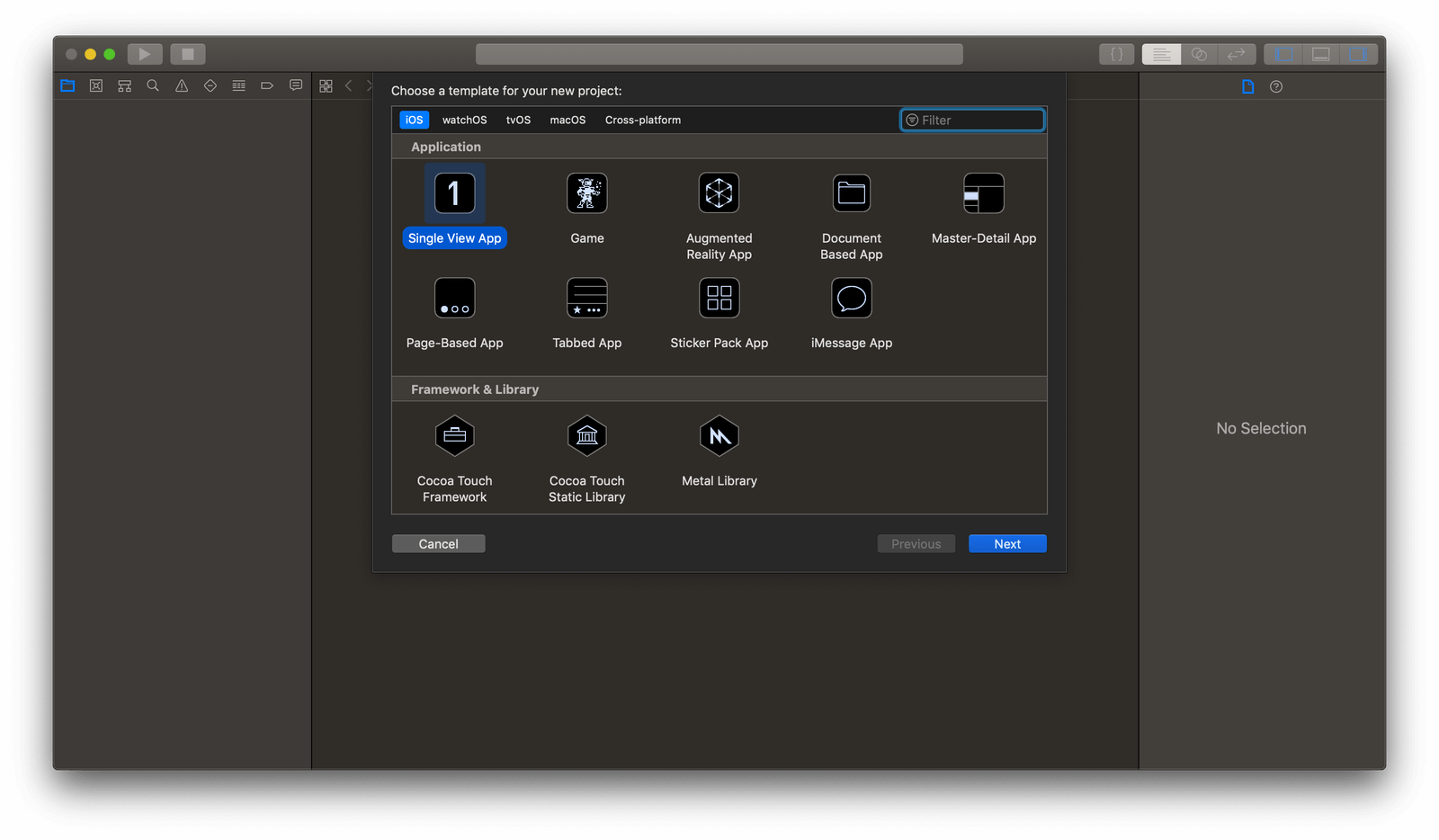Open the Breakpoint navigator
The height and width of the screenshot is (840, 1439).
[267, 85]
